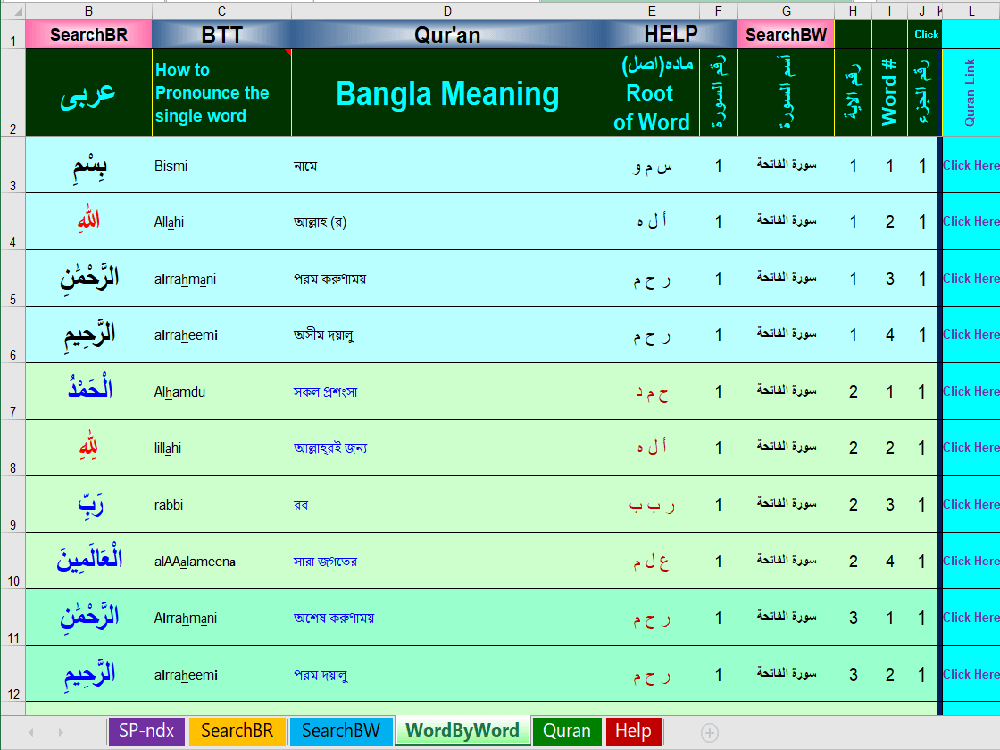Open Click Here link in lillahi row

[x=971, y=447]
